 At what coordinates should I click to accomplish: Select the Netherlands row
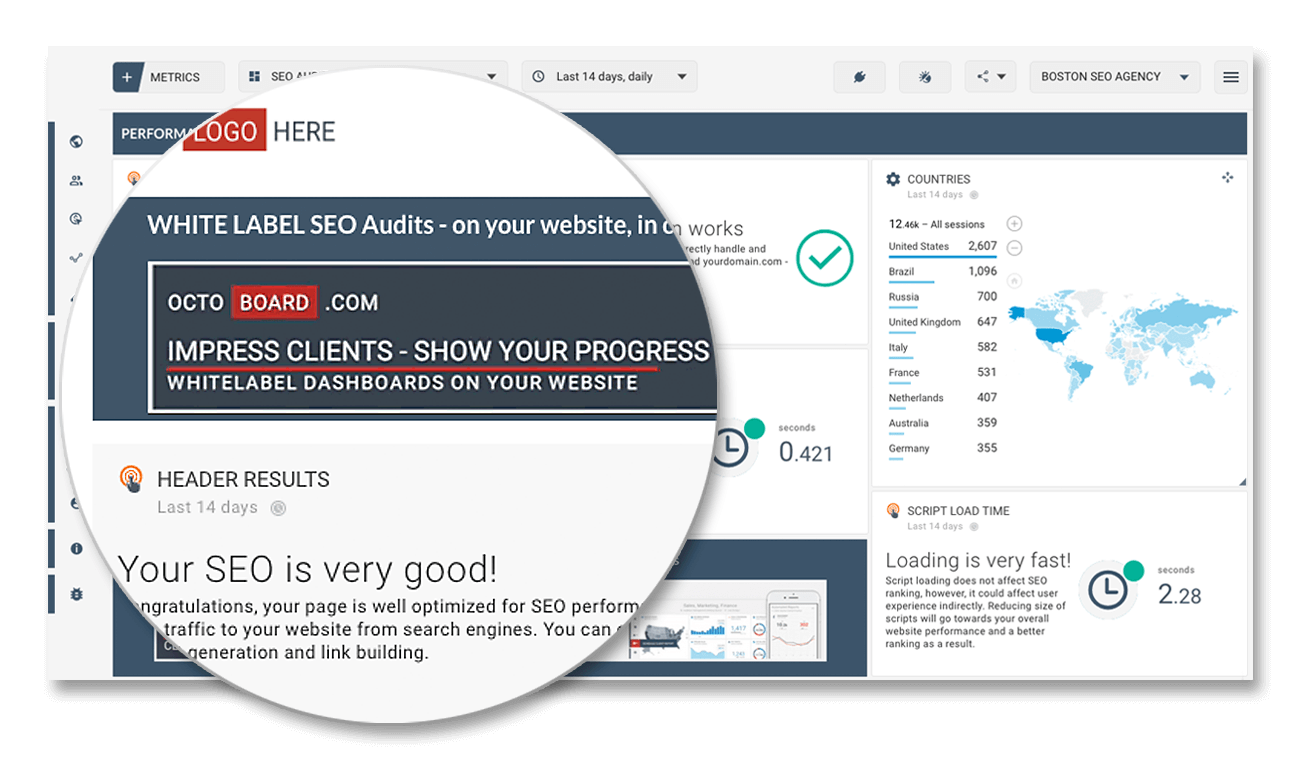[943, 398]
